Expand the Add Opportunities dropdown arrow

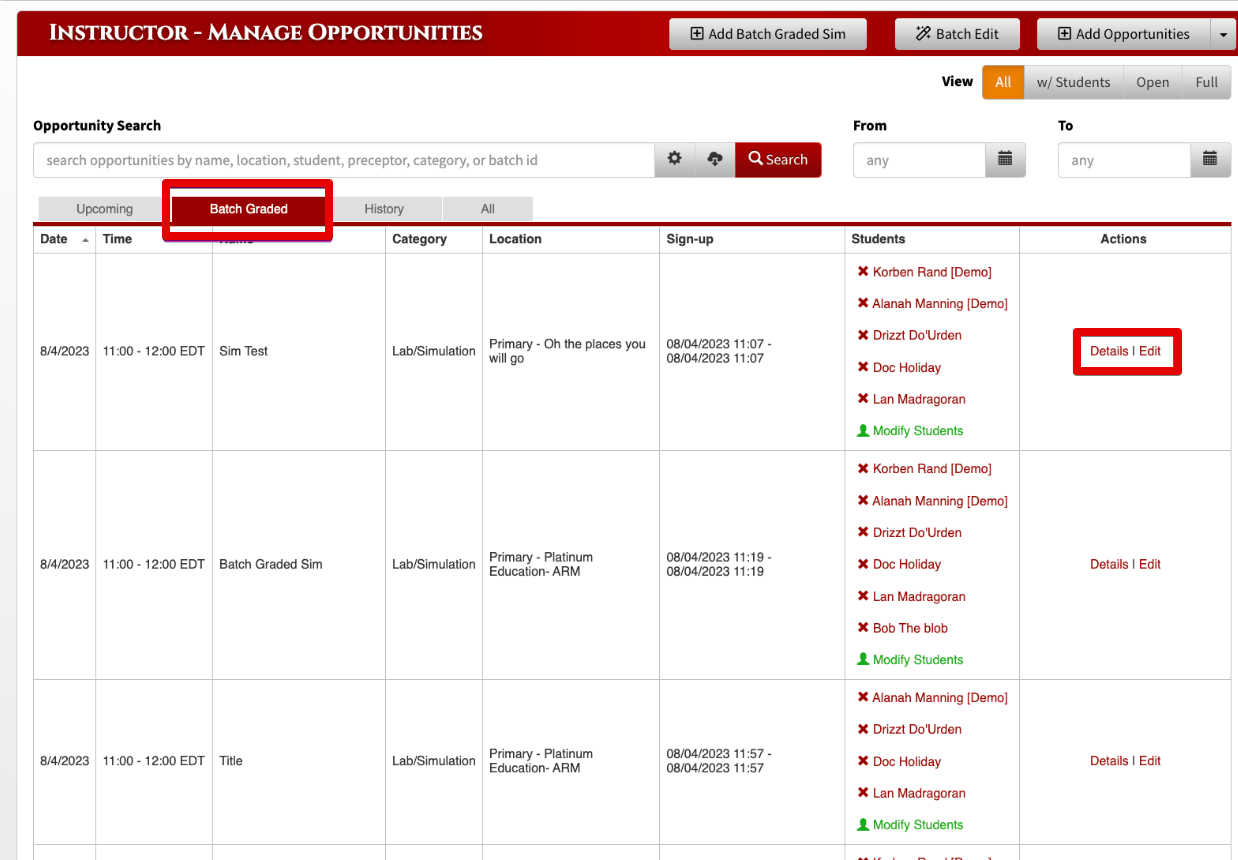click(1223, 34)
